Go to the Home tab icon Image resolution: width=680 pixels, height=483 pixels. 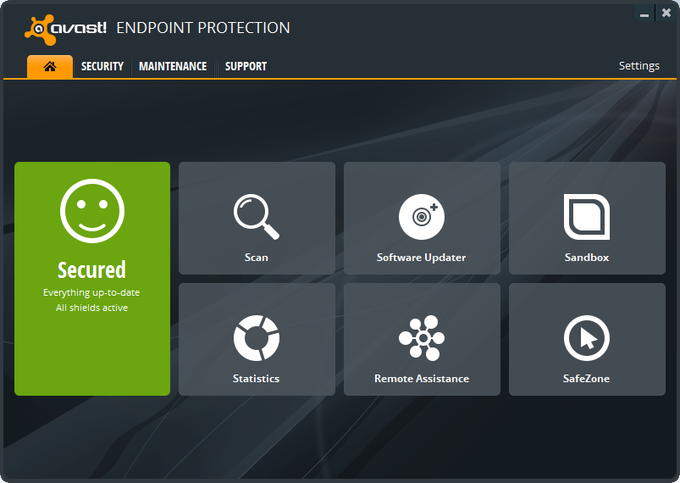[50, 66]
